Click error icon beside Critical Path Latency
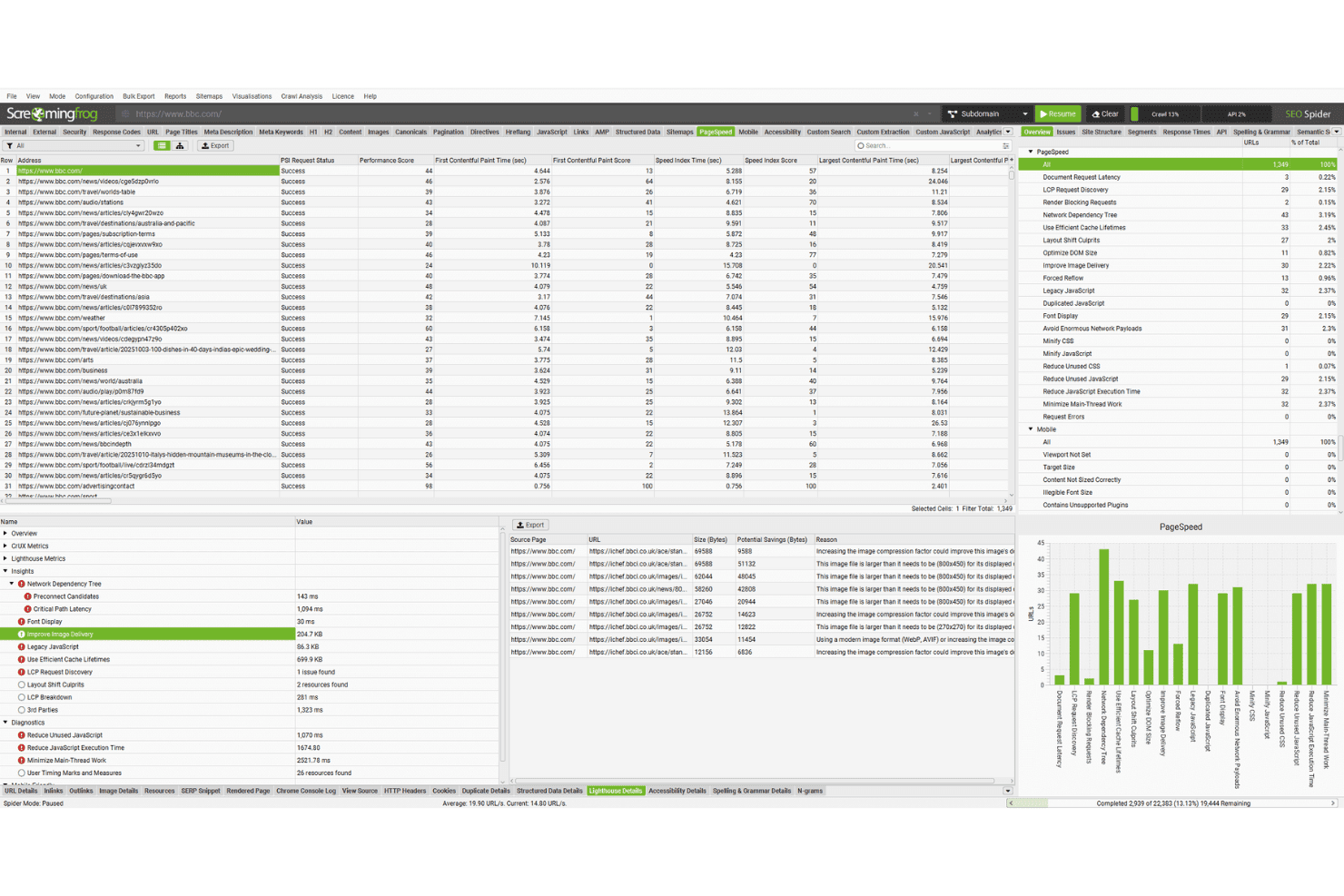This screenshot has height=896, width=1344. click(x=28, y=609)
